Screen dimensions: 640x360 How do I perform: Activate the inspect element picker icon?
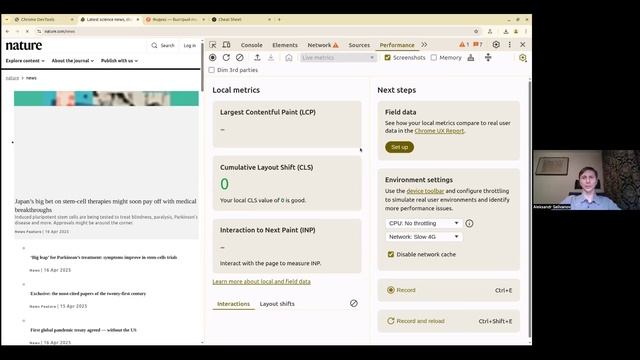tap(213, 45)
